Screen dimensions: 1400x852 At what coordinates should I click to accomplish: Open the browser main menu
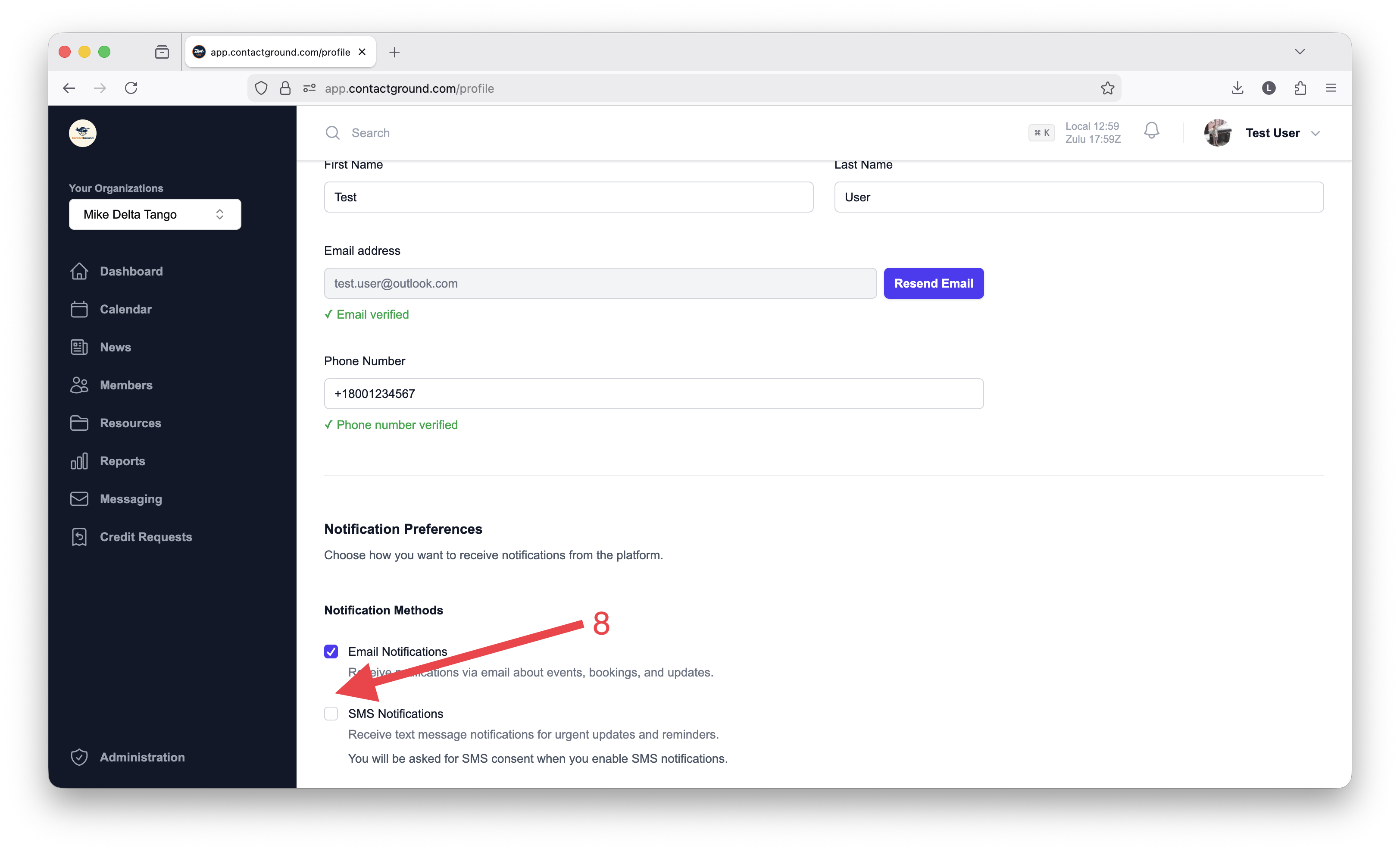(x=1331, y=88)
